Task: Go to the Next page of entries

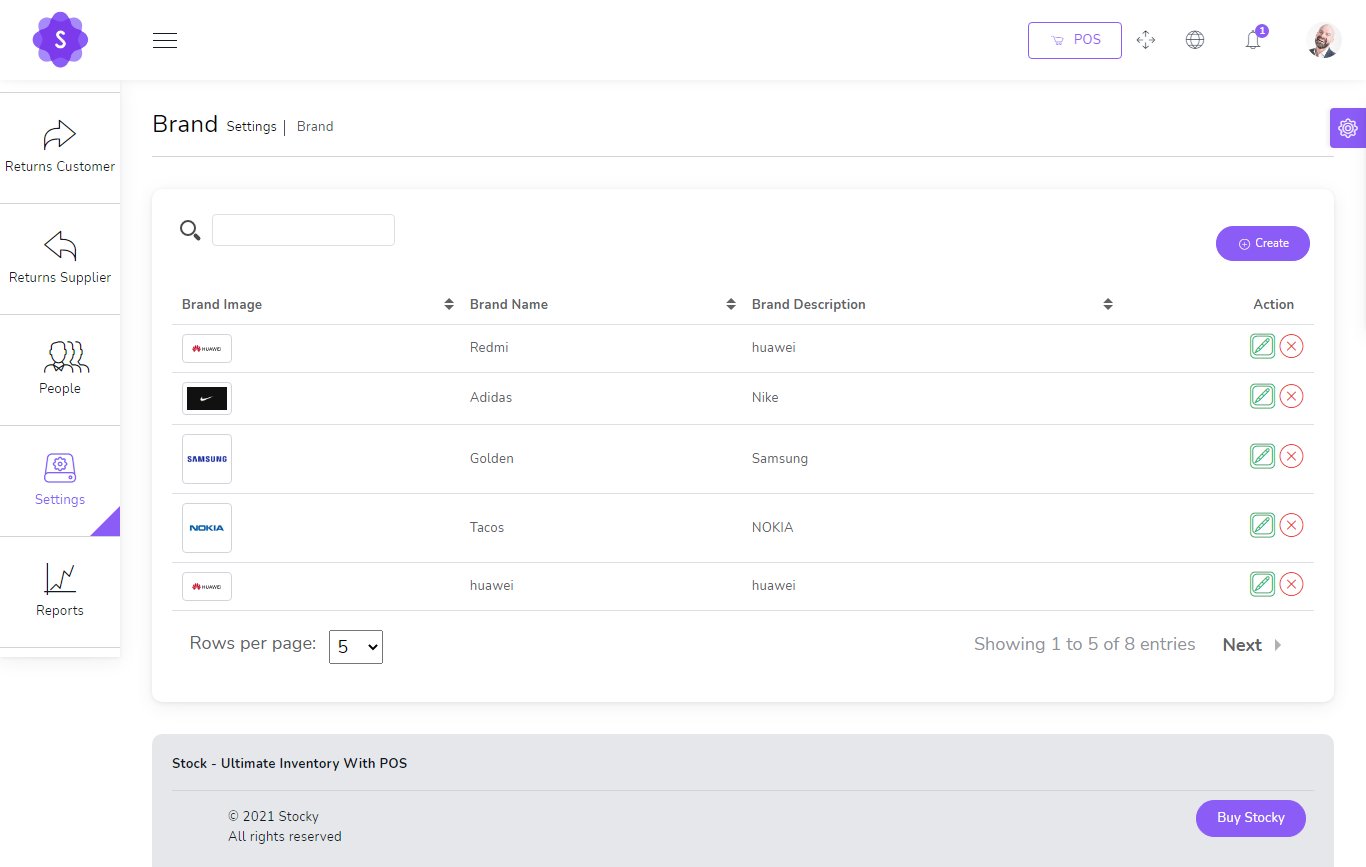Action: pyautogui.click(x=1251, y=646)
